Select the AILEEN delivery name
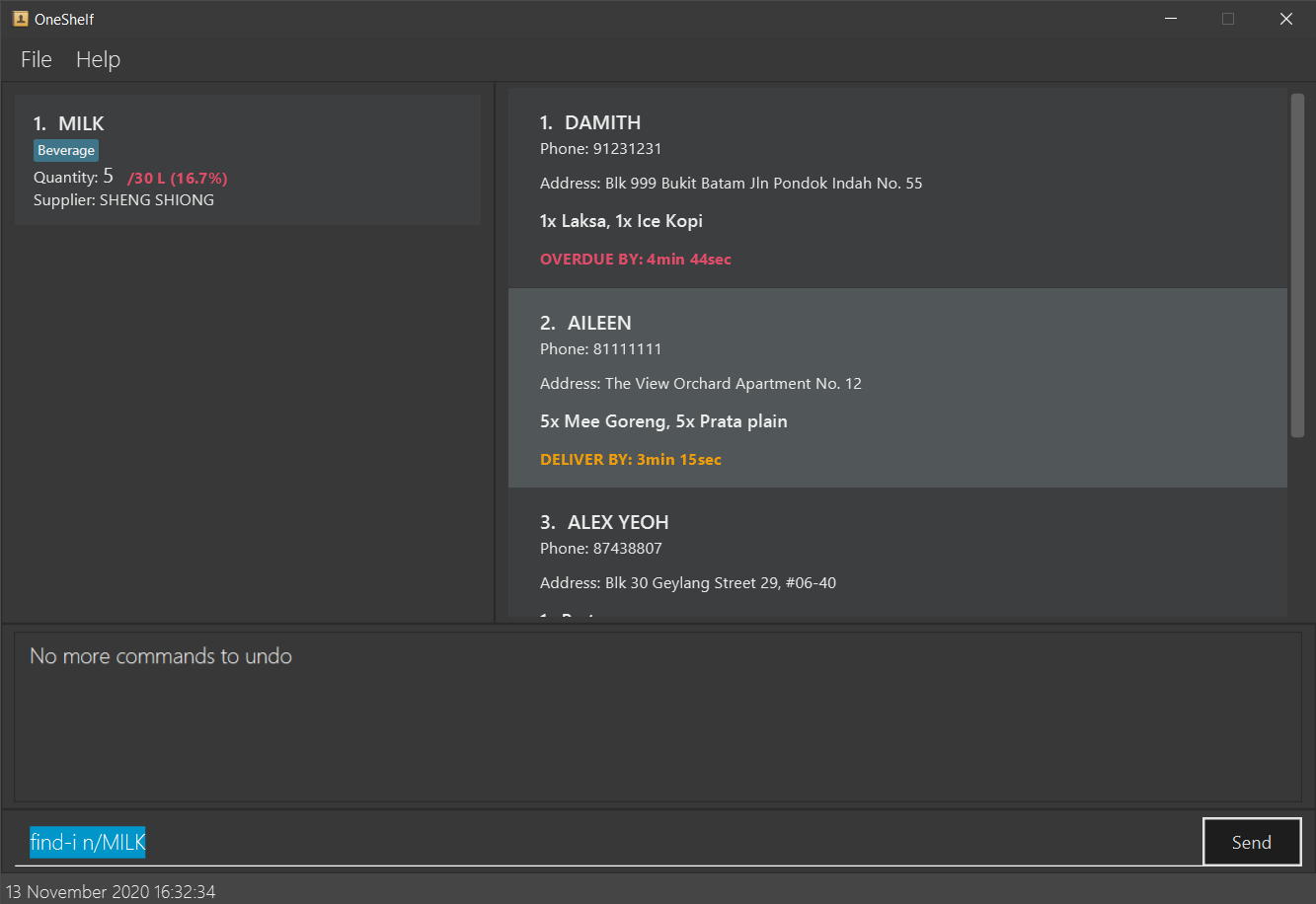Screen dimensions: 1316x904 [x=599, y=323]
